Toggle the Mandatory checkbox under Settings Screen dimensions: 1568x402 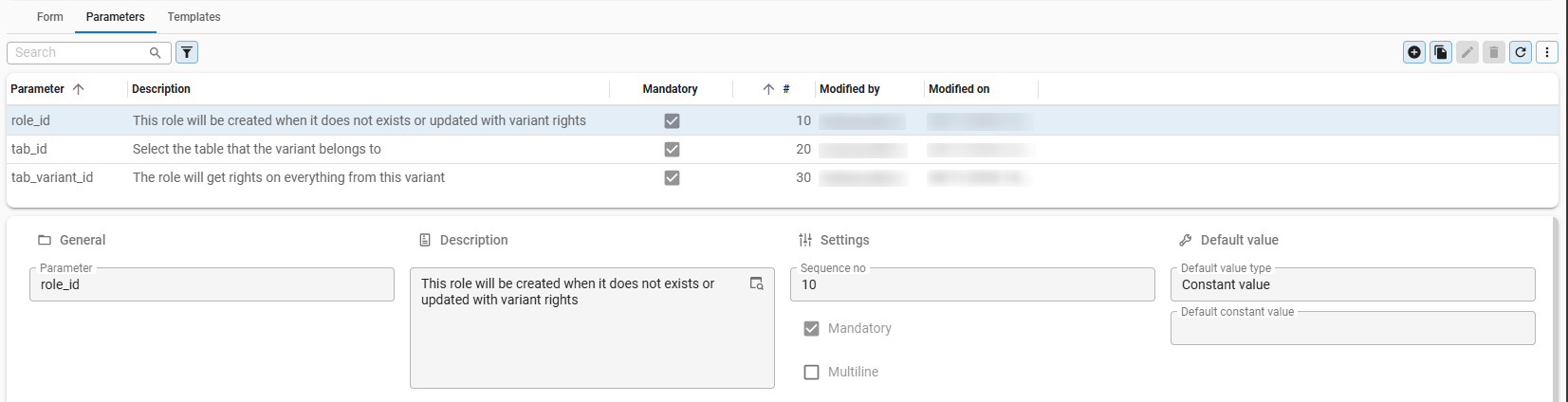tap(811, 328)
